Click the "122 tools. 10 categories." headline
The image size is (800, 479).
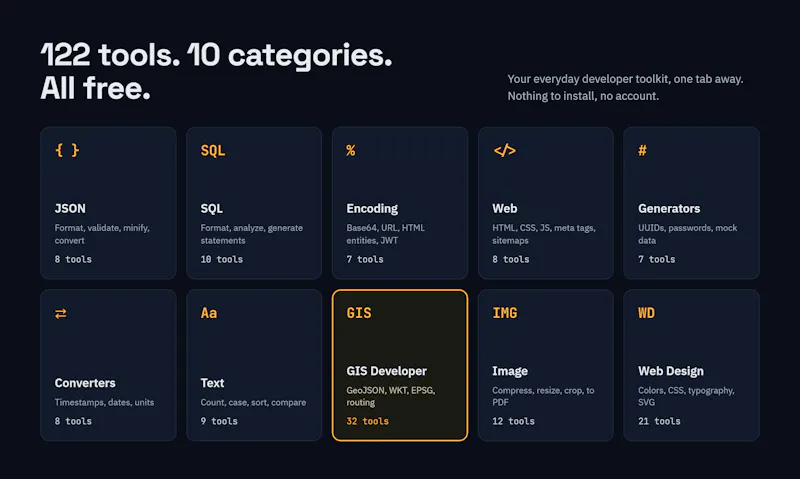tap(216, 55)
